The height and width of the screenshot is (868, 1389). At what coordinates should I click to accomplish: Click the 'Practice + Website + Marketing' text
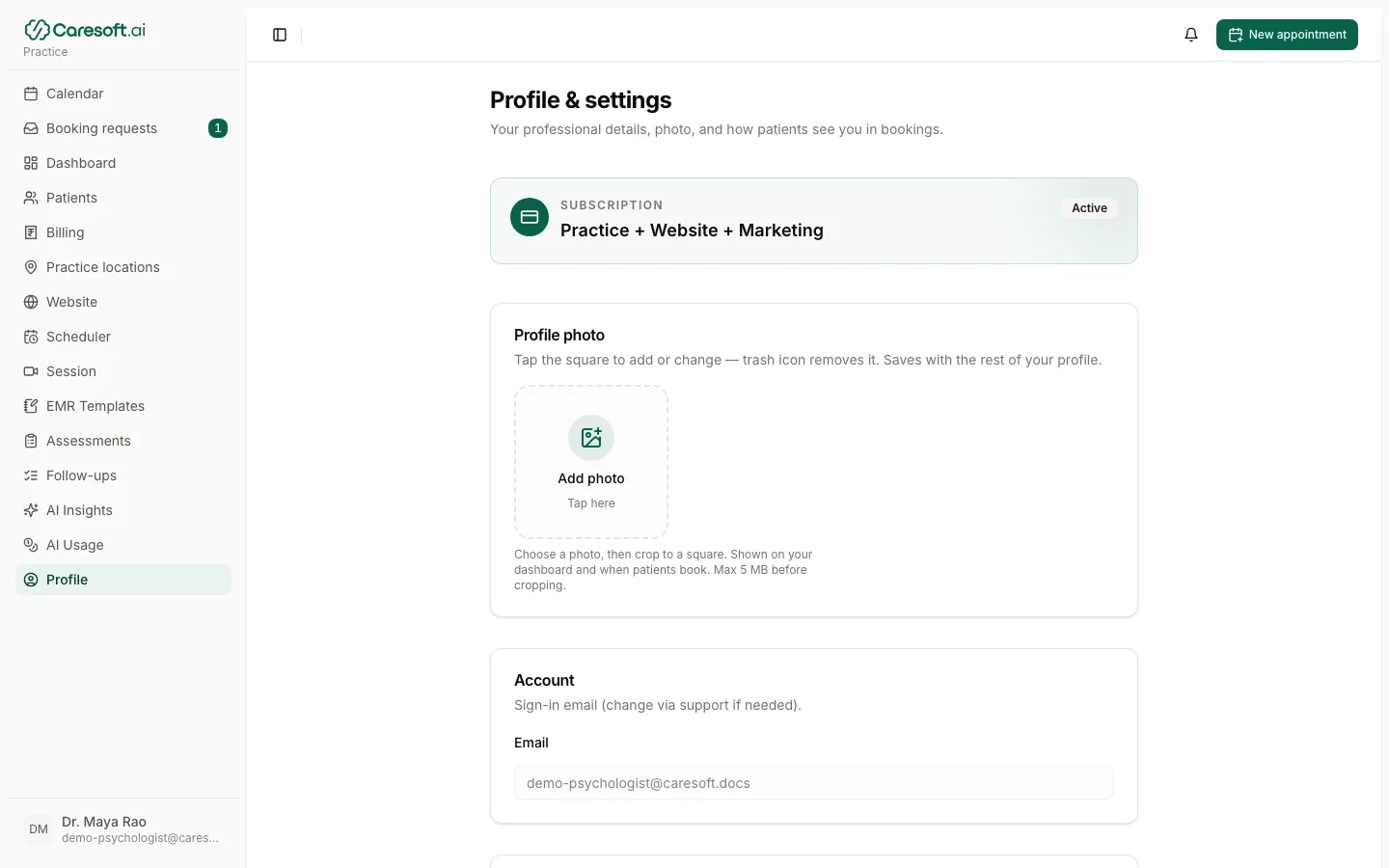coord(692,231)
